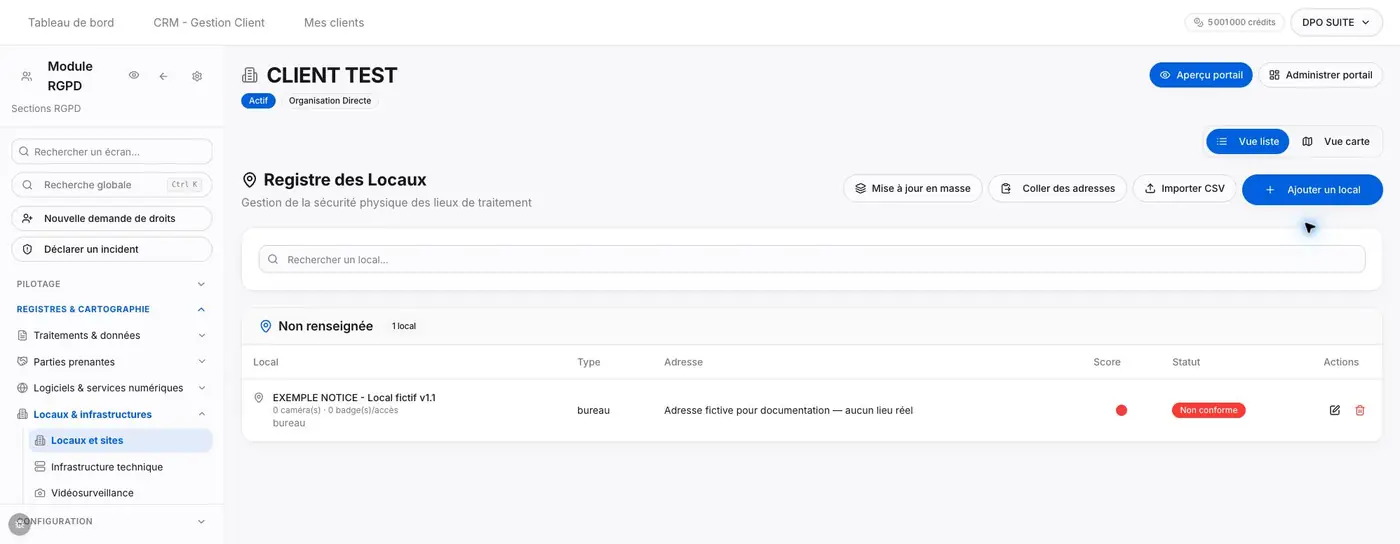Click the Non conforme status badge
This screenshot has height=544, width=1400.
tap(1208, 410)
